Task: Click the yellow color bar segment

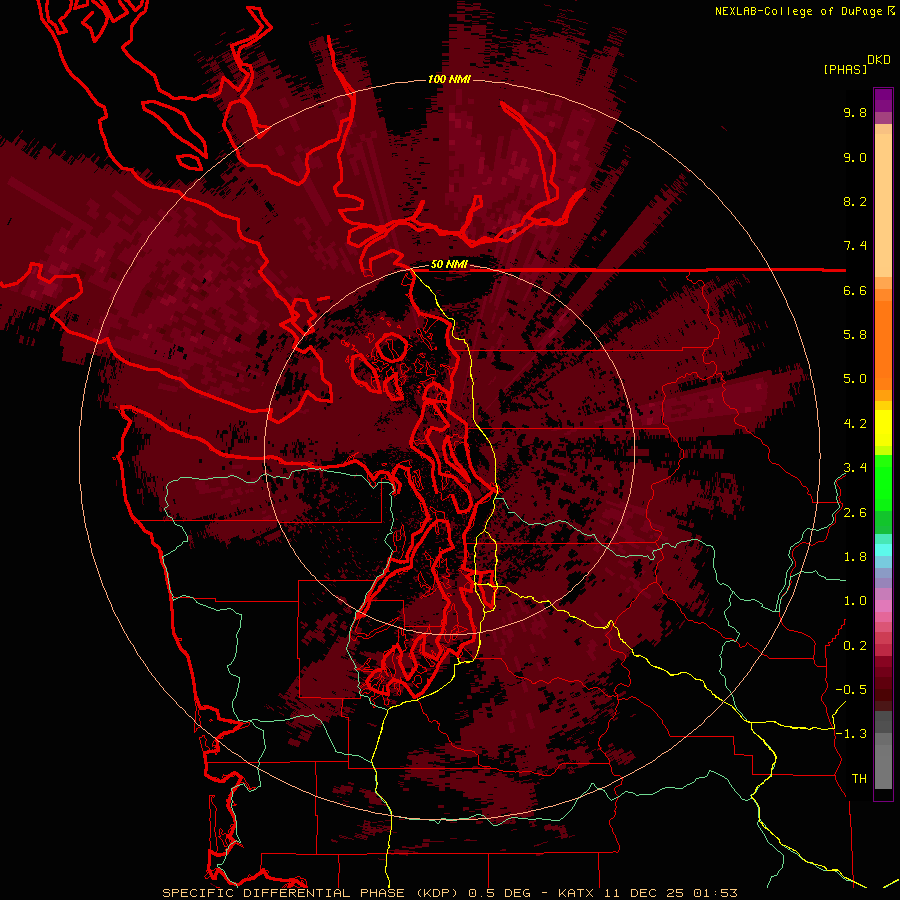Action: (883, 428)
